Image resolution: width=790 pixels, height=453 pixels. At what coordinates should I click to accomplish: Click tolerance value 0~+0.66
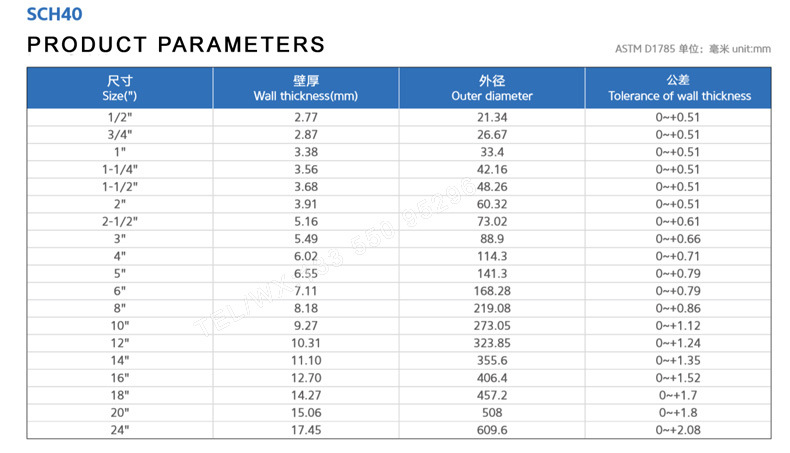coord(678,239)
